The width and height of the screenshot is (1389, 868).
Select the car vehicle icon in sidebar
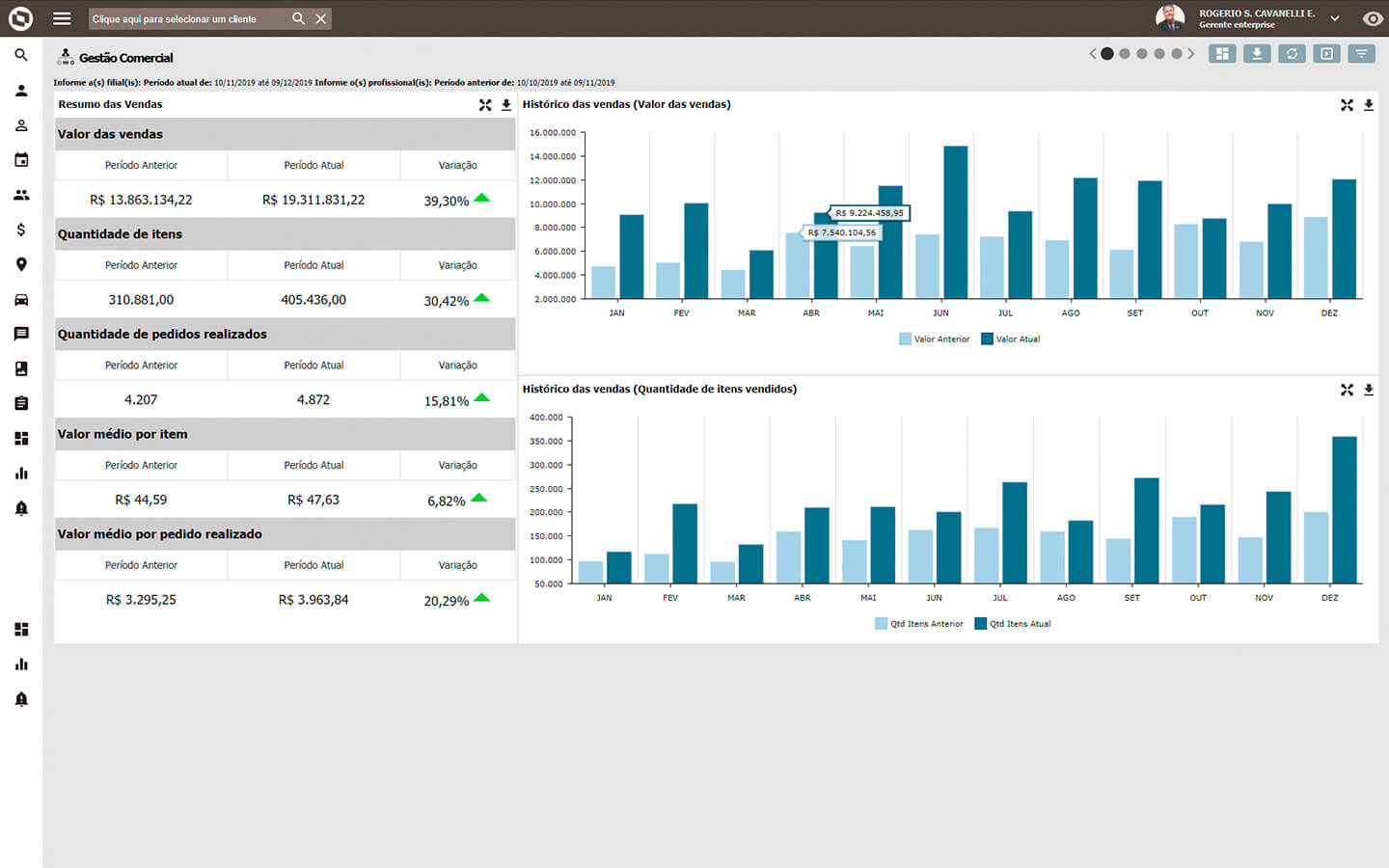point(21,299)
